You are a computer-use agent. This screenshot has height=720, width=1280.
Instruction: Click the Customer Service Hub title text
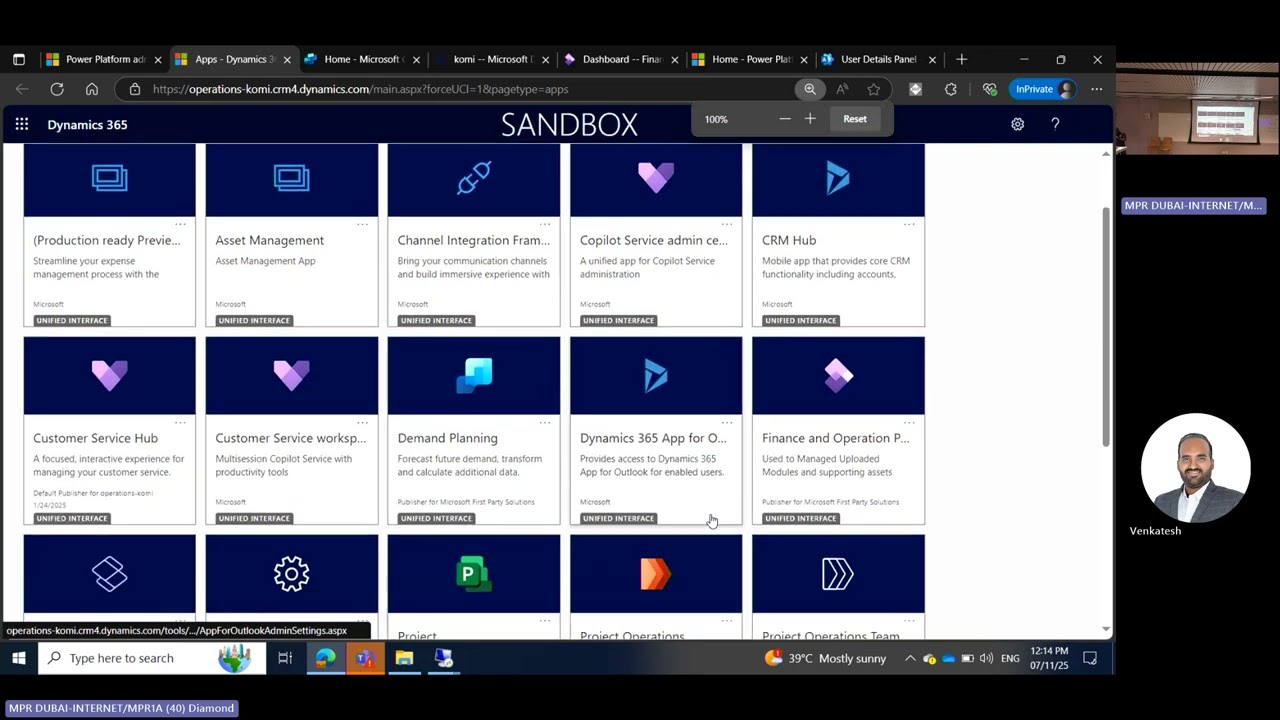click(95, 438)
